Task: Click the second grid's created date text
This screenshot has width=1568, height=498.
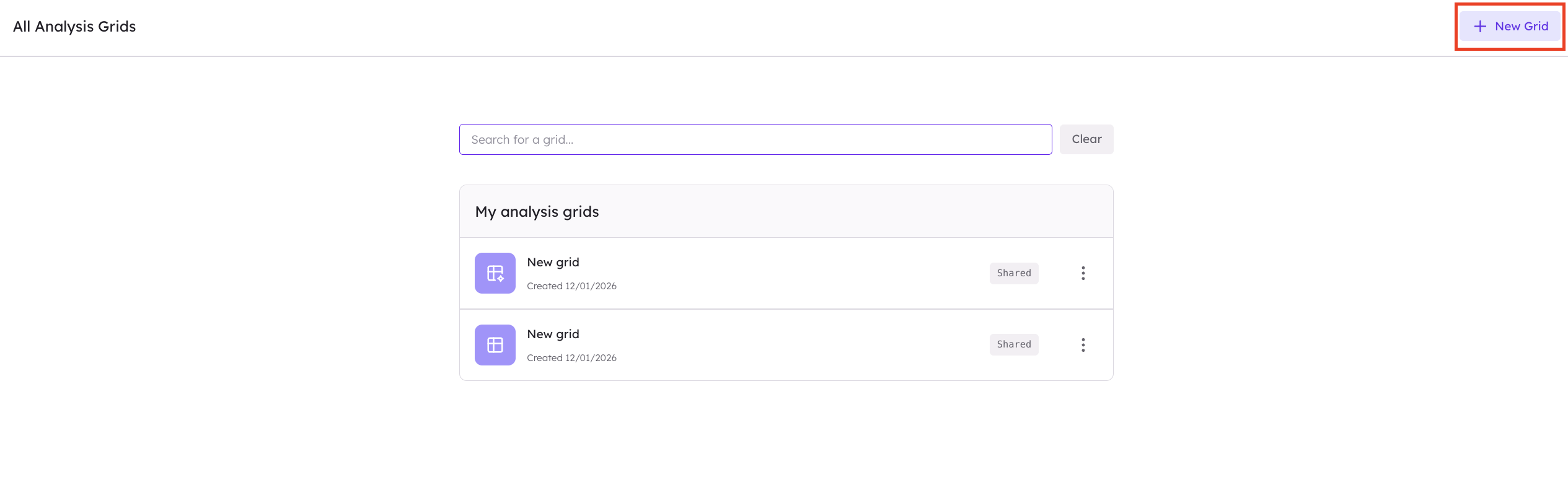Action: (571, 358)
